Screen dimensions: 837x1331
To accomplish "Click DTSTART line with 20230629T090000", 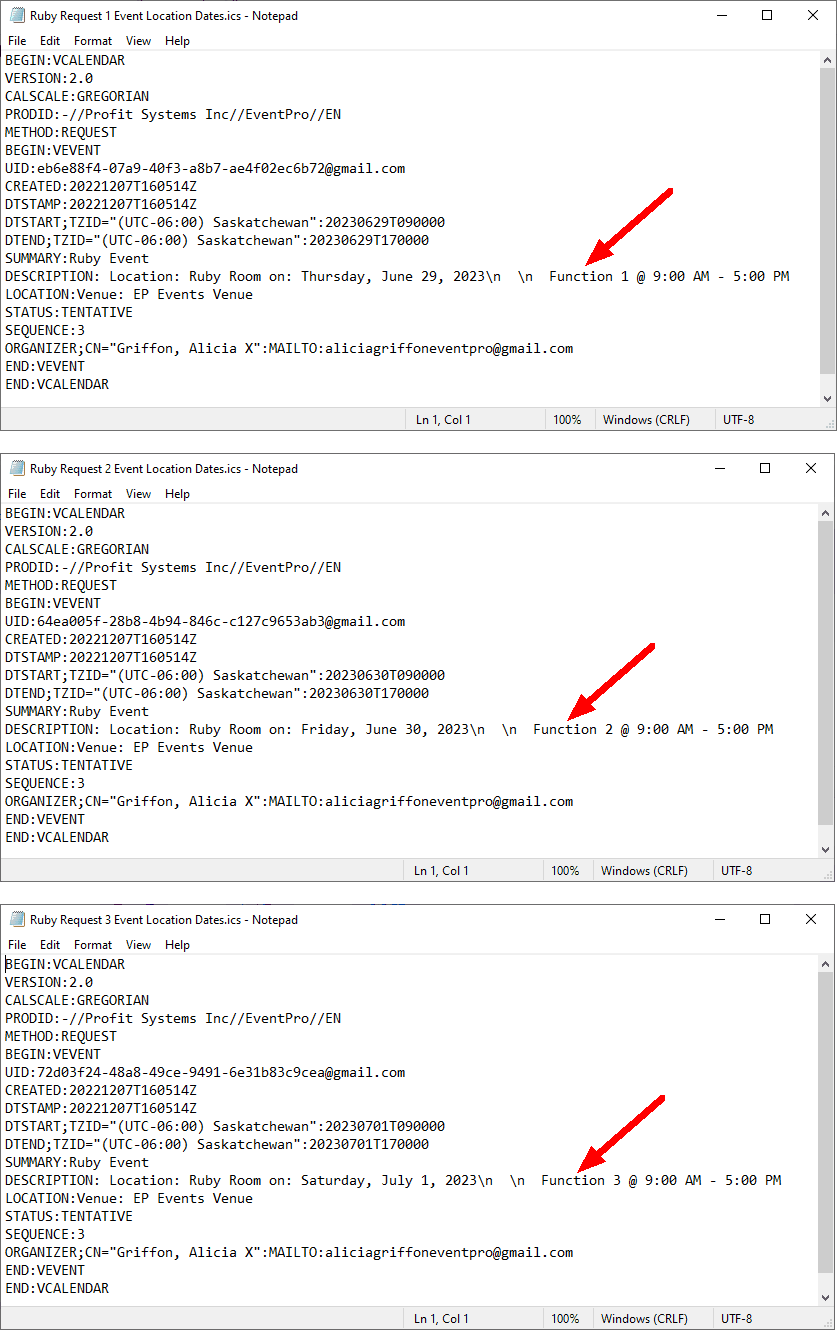I will [x=225, y=223].
